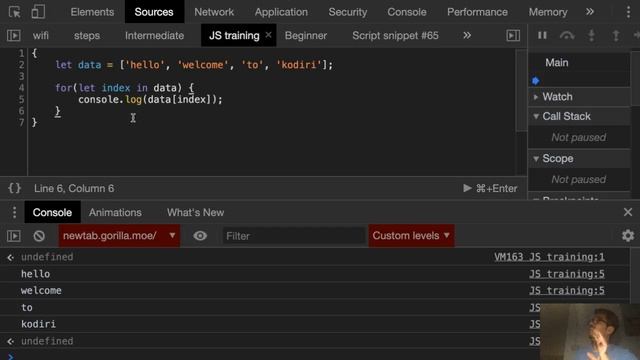Open the newtab.gorilla.moe context dropdown
This screenshot has height=360, width=640.
tap(119, 236)
